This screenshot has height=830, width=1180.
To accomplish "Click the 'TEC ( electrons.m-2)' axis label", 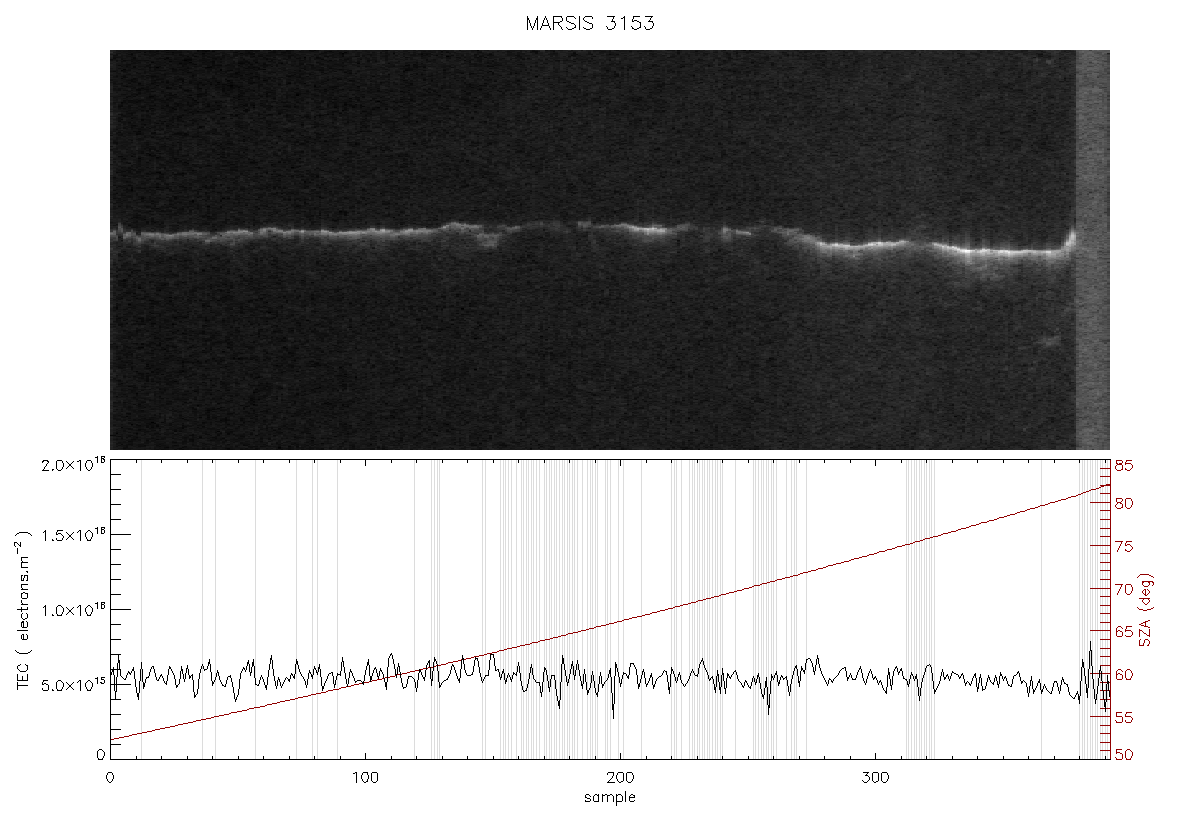I will coord(24,610).
